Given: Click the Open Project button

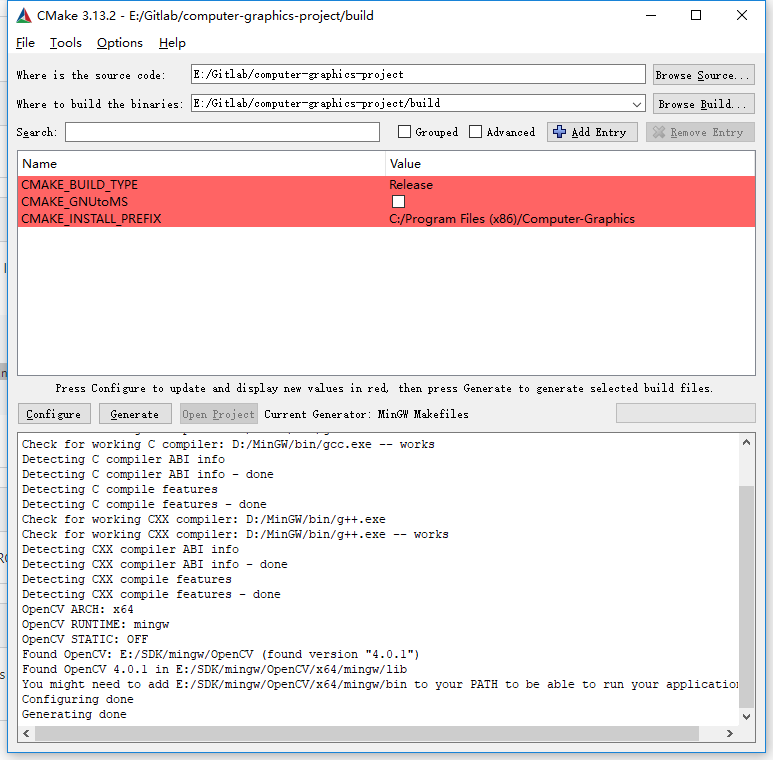Looking at the screenshot, I should coord(218,414).
